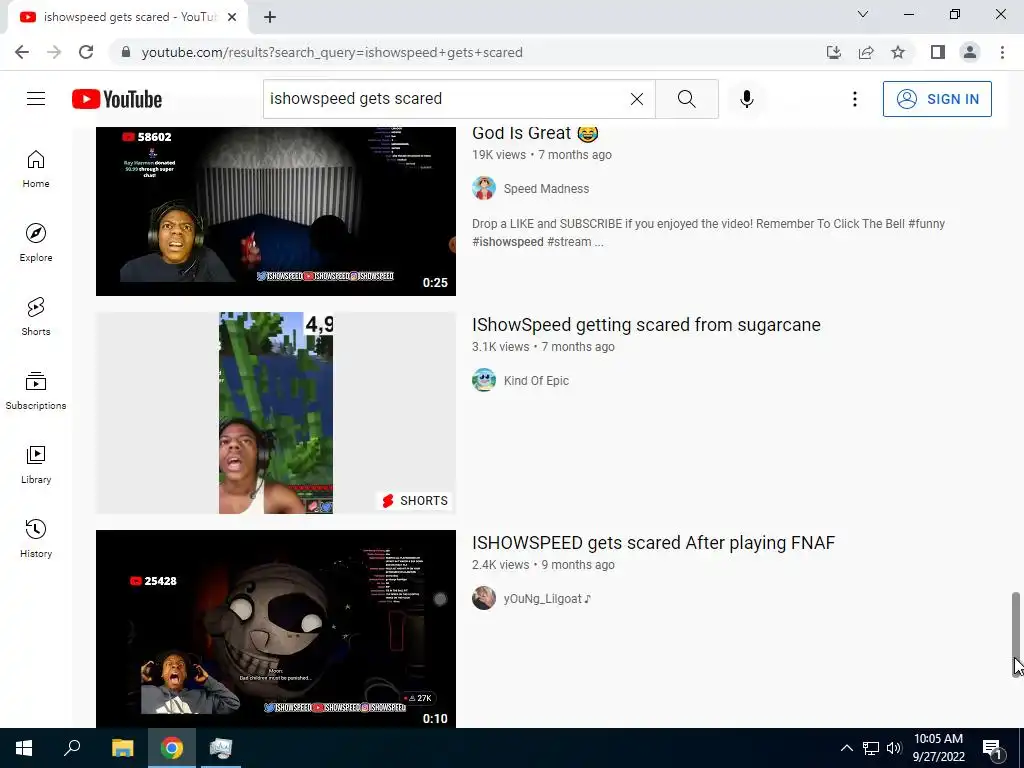Screen dimensions: 1024x768
Task: Open ISHowSpeed getting scared from sugarcane title
Action: pos(646,325)
